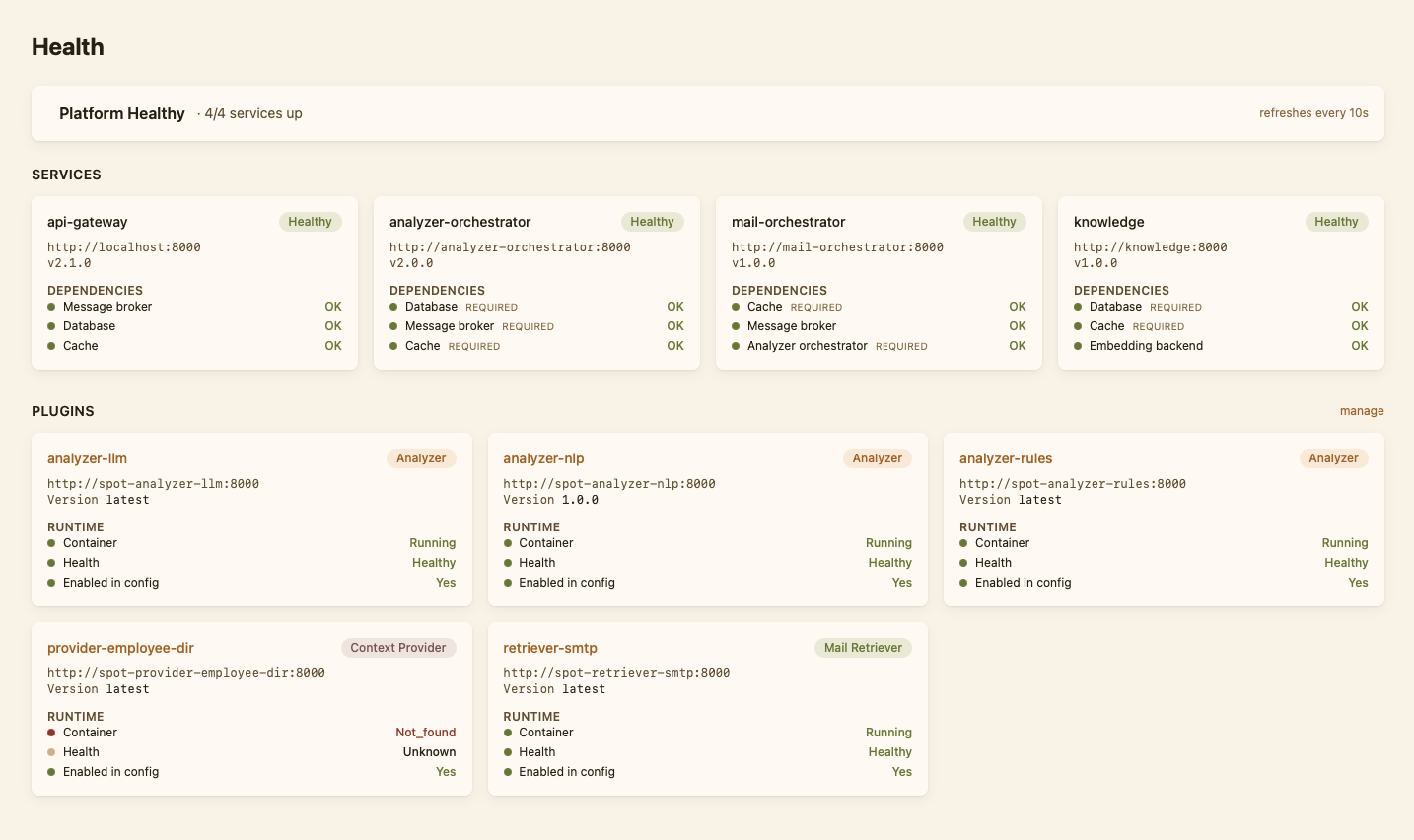Click the REQUIRED label beside mail-orchestrator Cache

click(816, 308)
